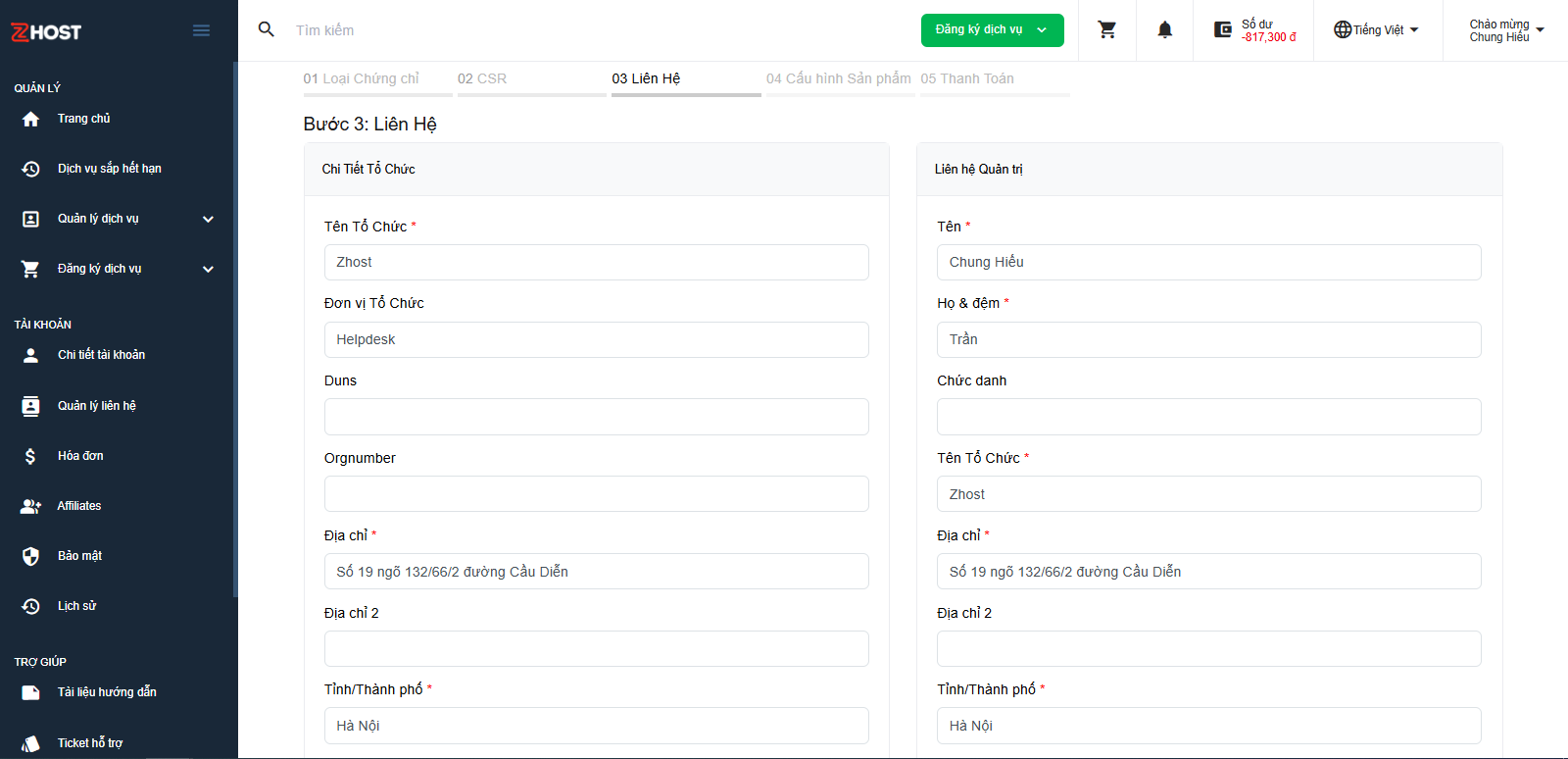This screenshot has width=1568, height=759.
Task: Click Tài liệu hướng dẫn document icon
Action: 30,692
